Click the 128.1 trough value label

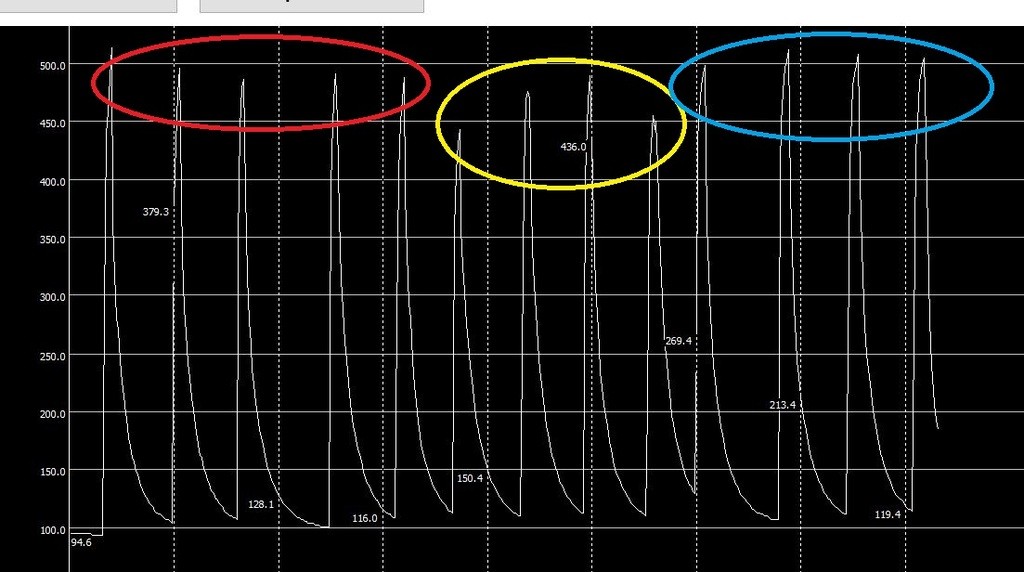261,505
